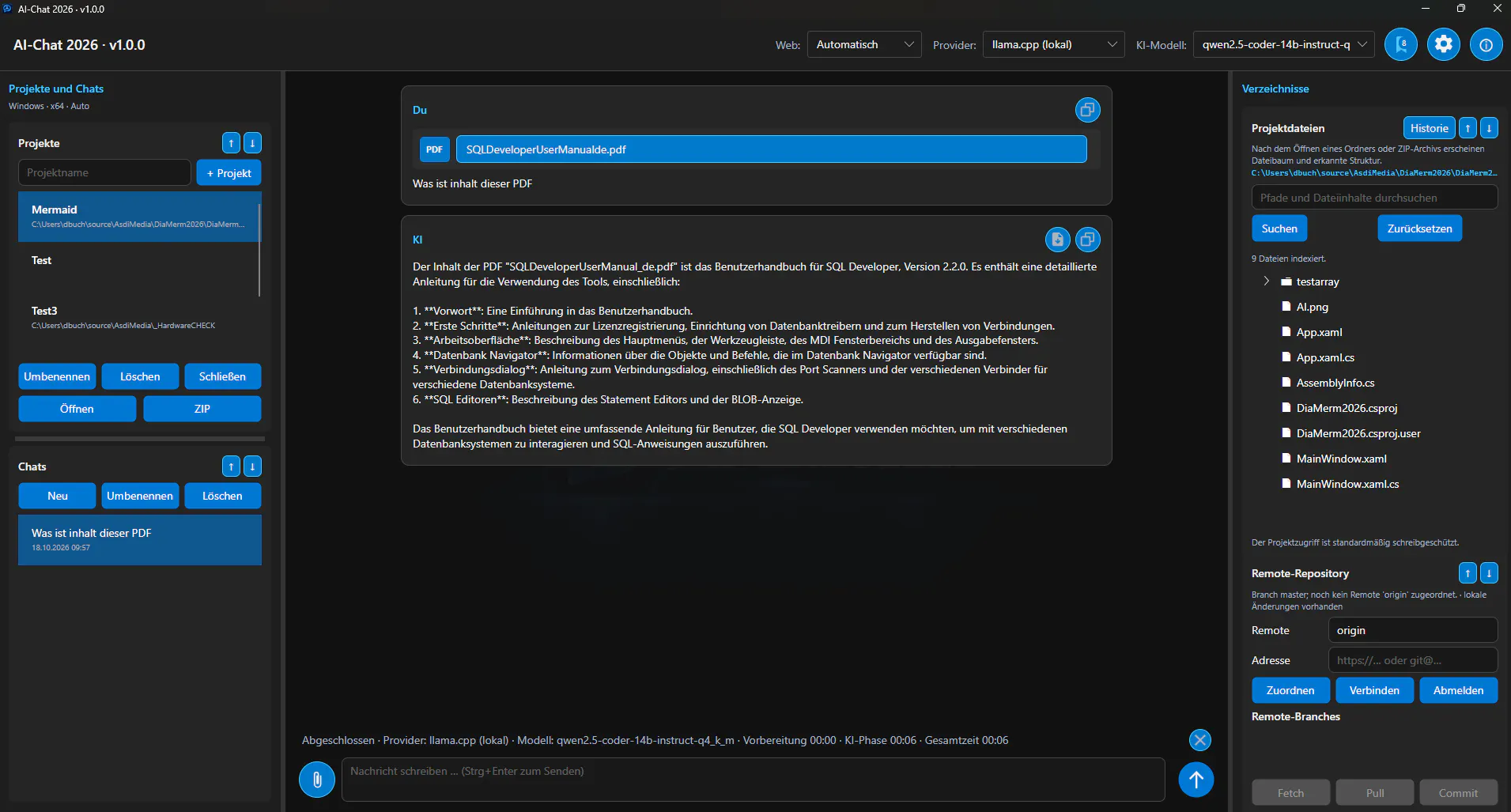Click the down arrow beside Historie
Viewport: 1511px width, 812px height.
(x=1489, y=128)
